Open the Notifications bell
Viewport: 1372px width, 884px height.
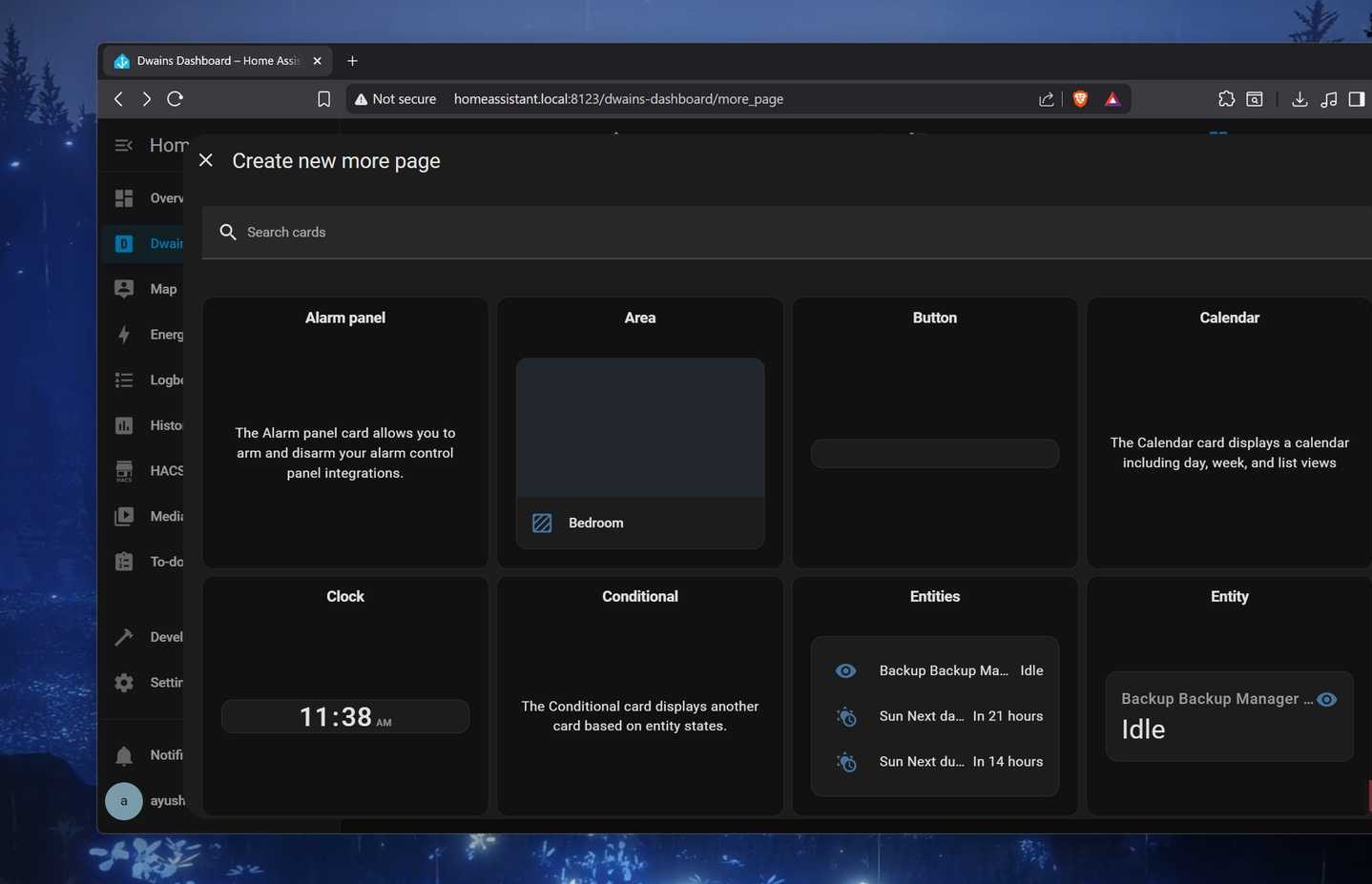coord(124,754)
